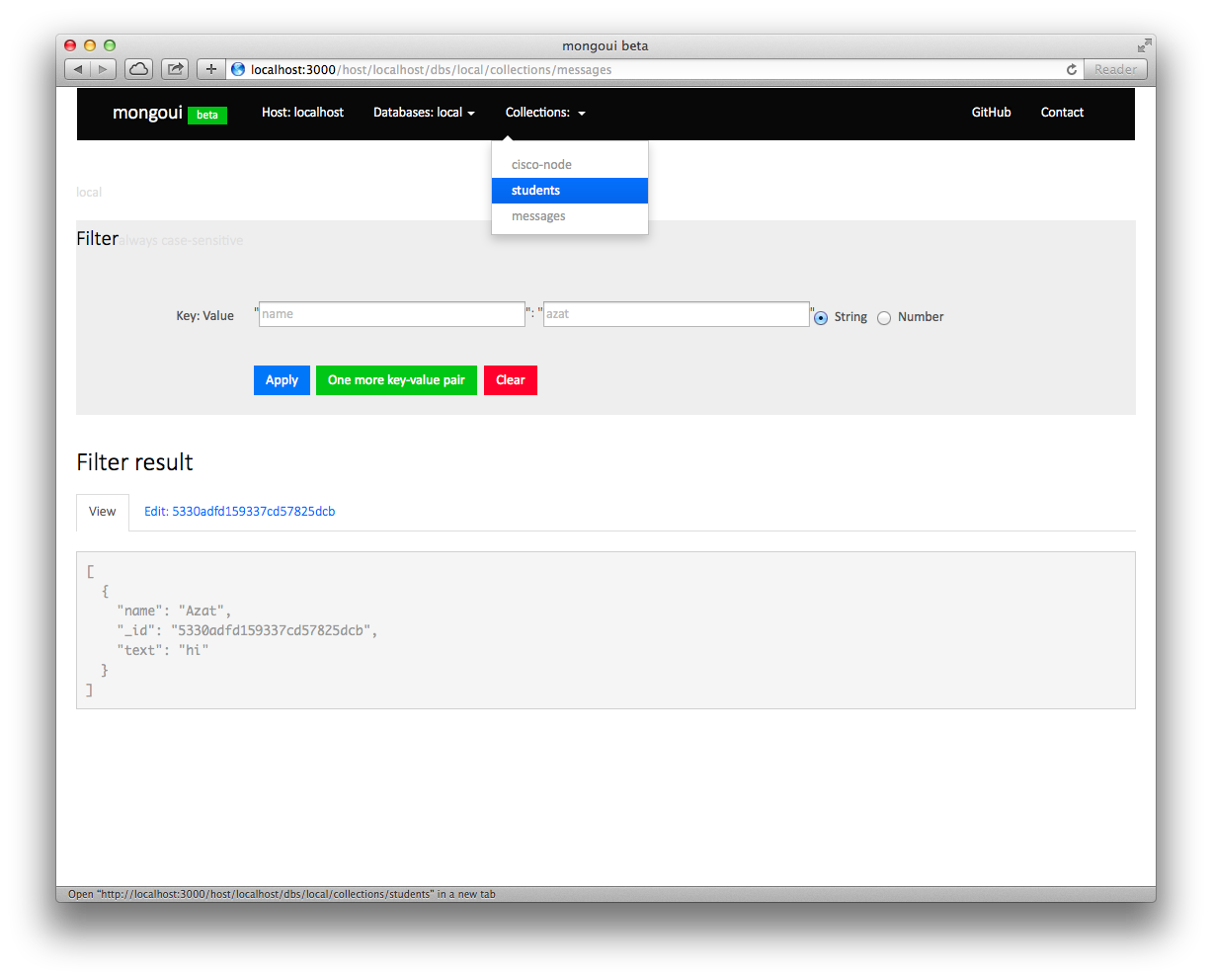Switch to the Edit: 5330adfd159337cd57825dcb tab

point(239,512)
